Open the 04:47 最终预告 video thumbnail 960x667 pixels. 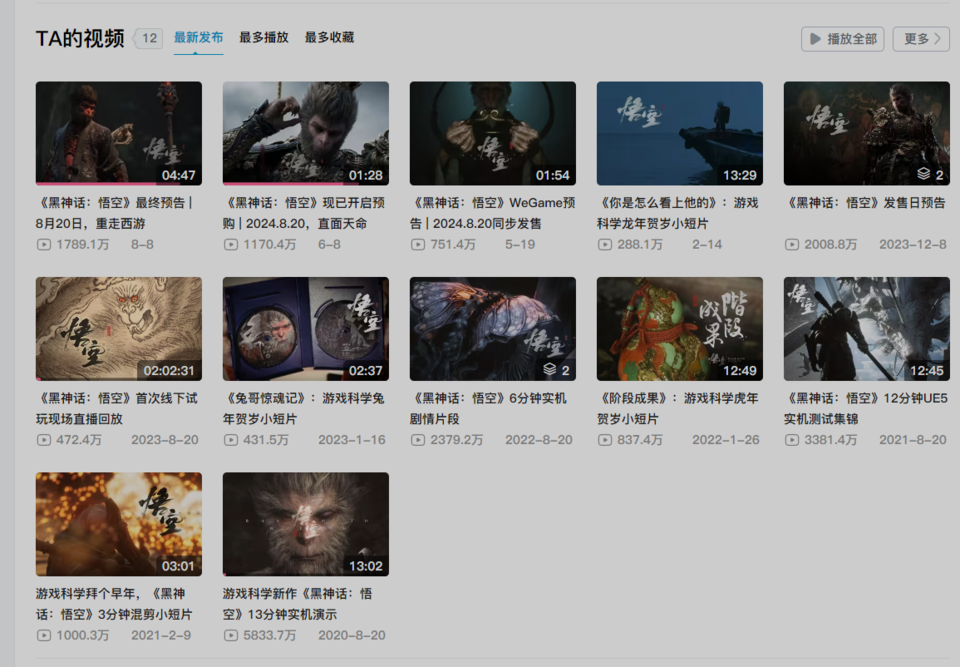(119, 133)
